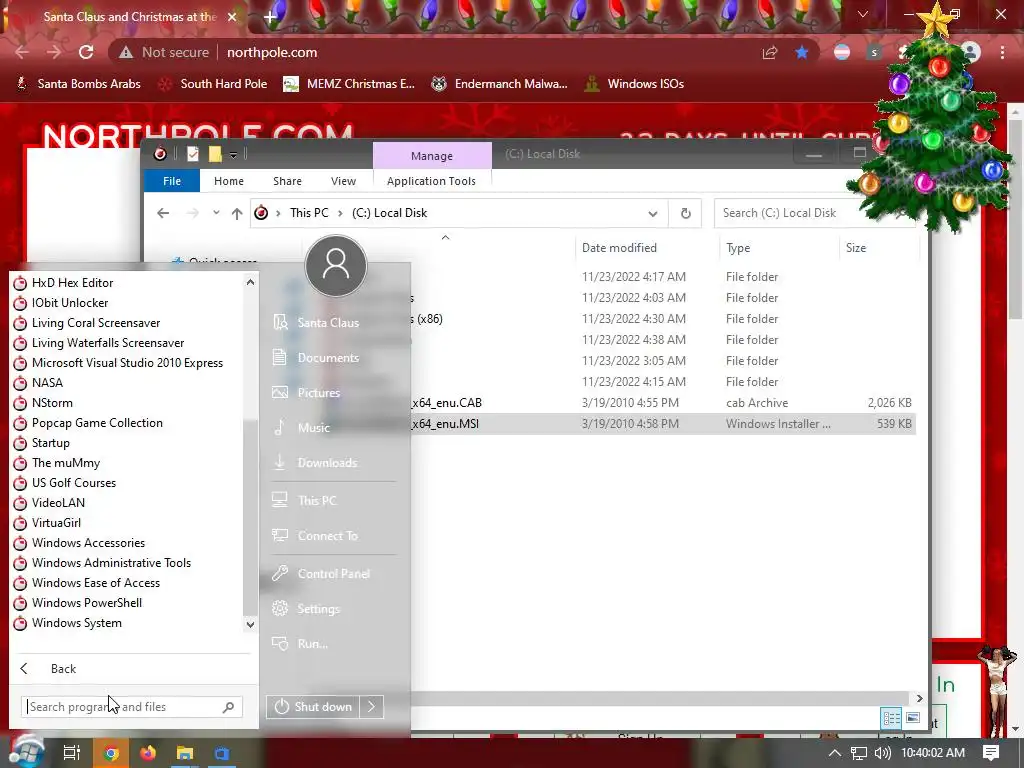The width and height of the screenshot is (1024, 768).
Task: Open the Home ribbon tab in Explorer
Action: (x=229, y=181)
